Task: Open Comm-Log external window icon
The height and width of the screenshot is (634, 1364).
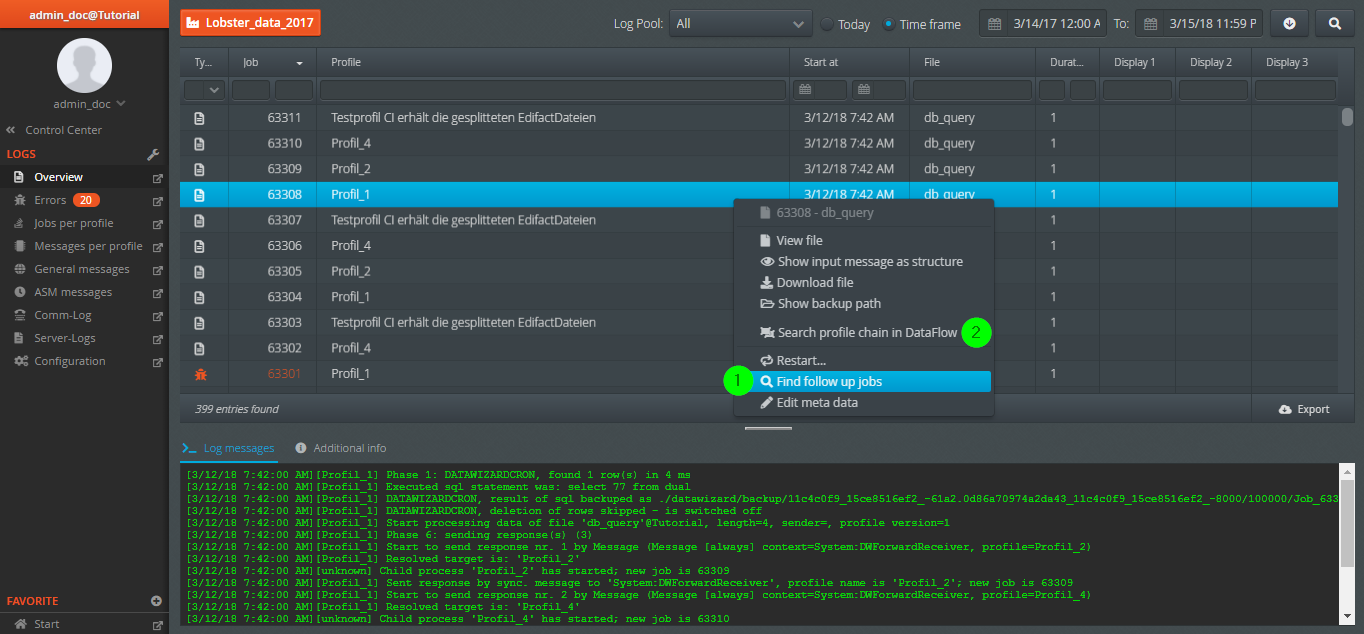Action: [156, 316]
